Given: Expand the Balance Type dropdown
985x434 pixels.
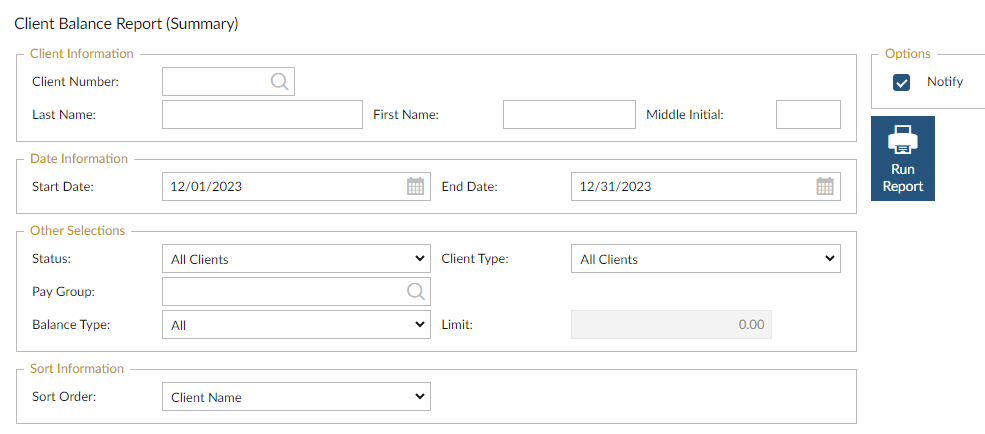Looking at the screenshot, I should pos(295,325).
